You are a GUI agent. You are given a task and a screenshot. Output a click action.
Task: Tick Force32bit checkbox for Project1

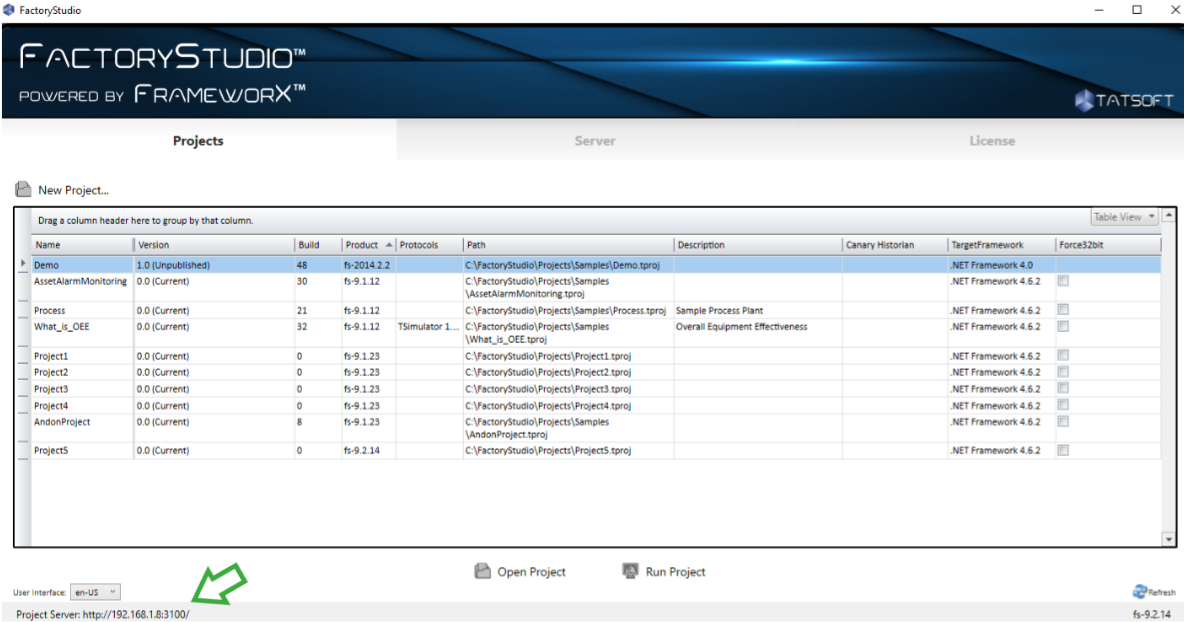coord(1063,356)
